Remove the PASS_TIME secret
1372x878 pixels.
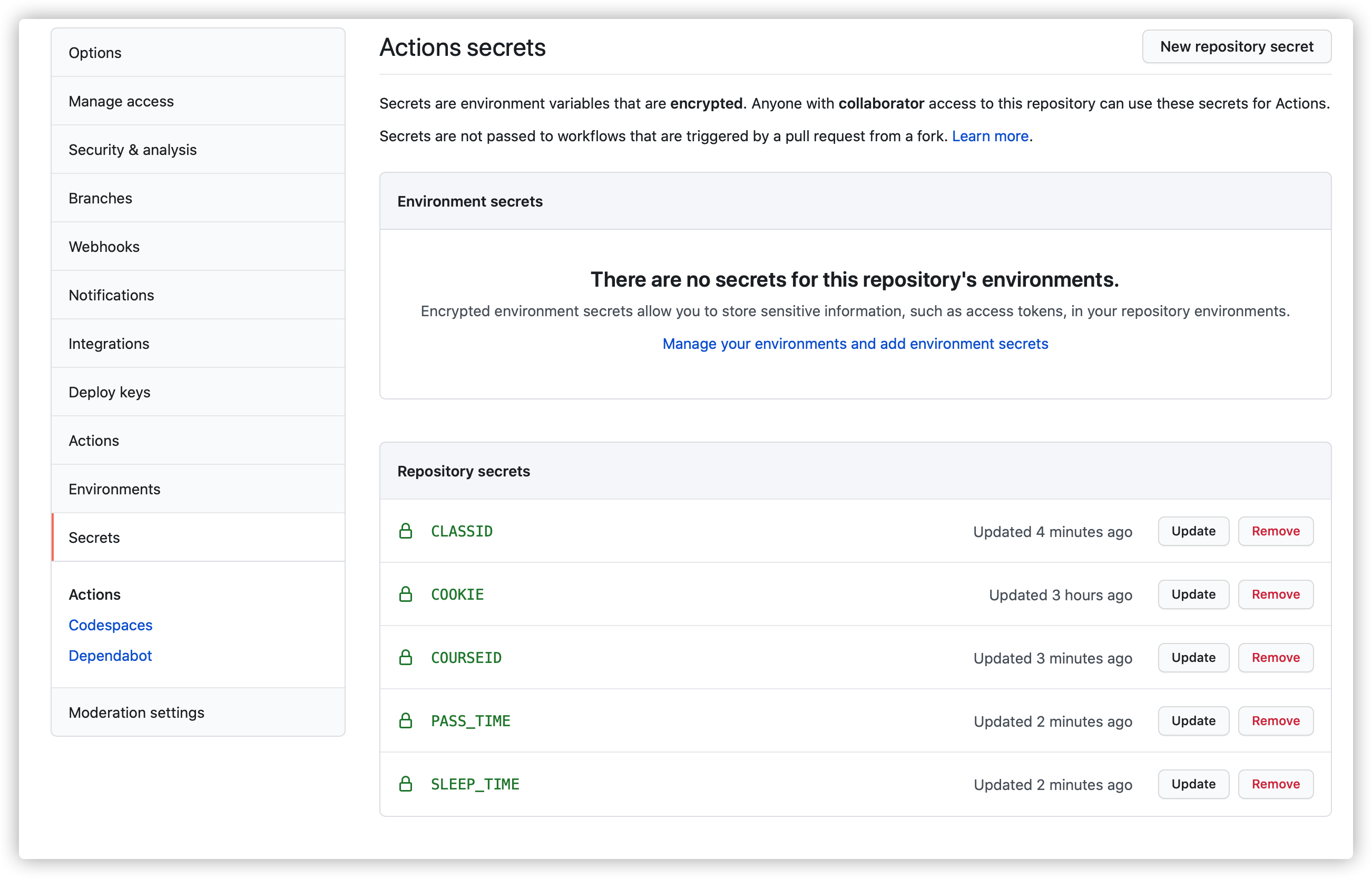point(1276,720)
